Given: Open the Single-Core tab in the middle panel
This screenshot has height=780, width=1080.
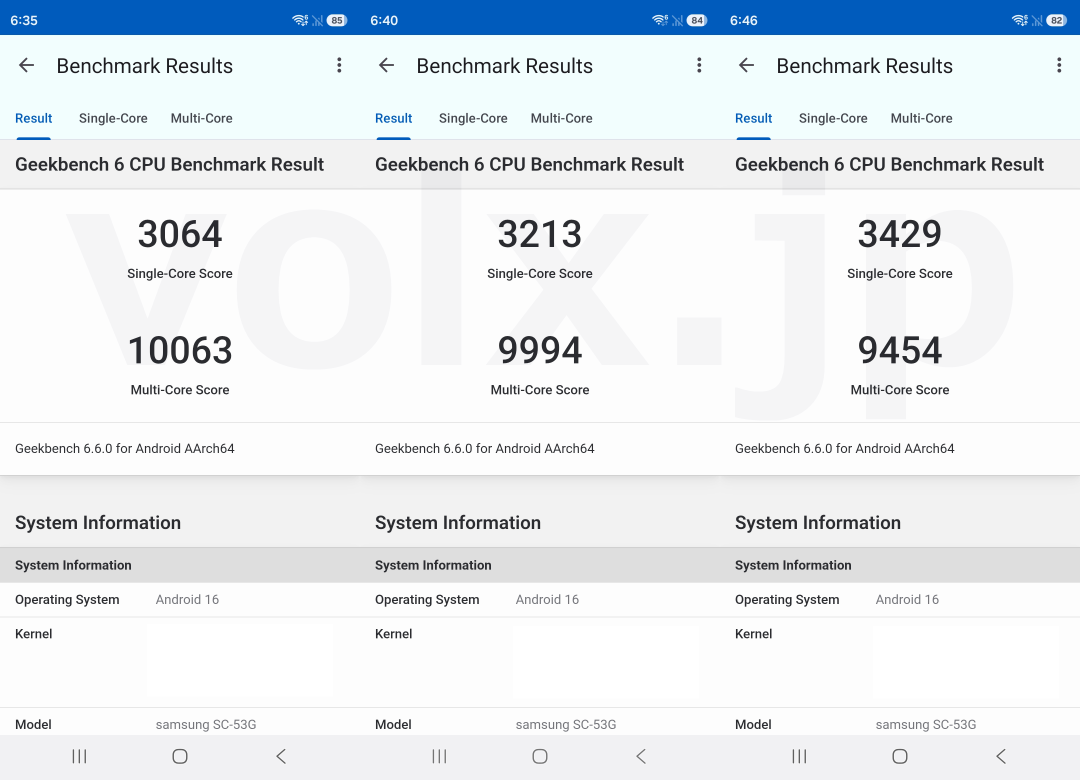Looking at the screenshot, I should [x=473, y=118].
